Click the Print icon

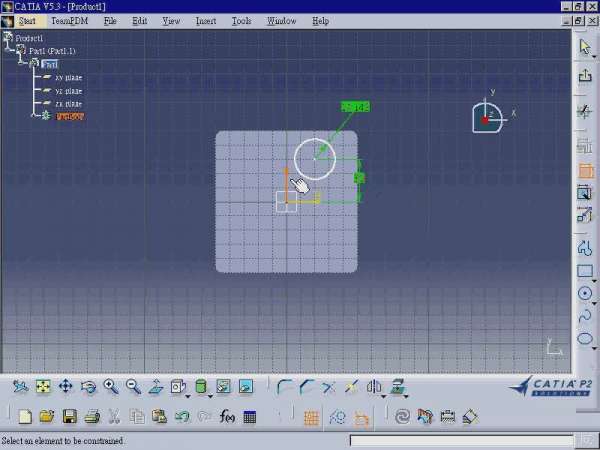point(92,416)
